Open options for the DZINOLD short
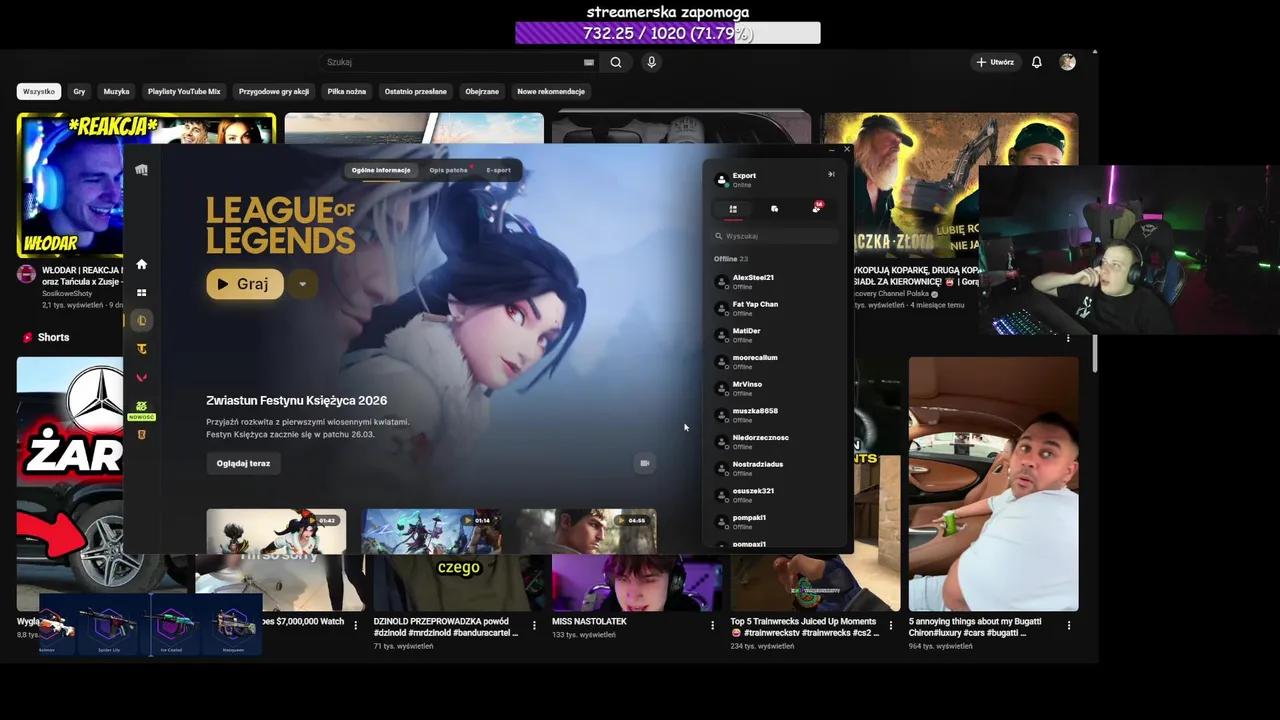The image size is (1280, 720). tap(534, 625)
